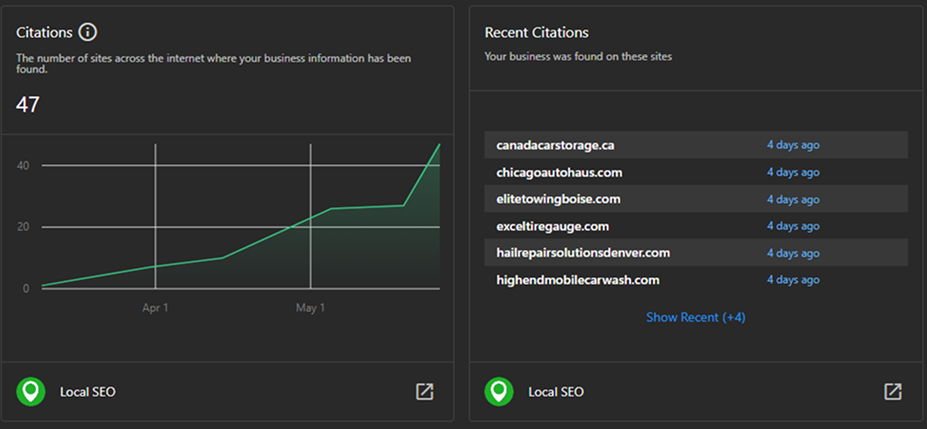Click the citation count number 47

click(x=28, y=104)
